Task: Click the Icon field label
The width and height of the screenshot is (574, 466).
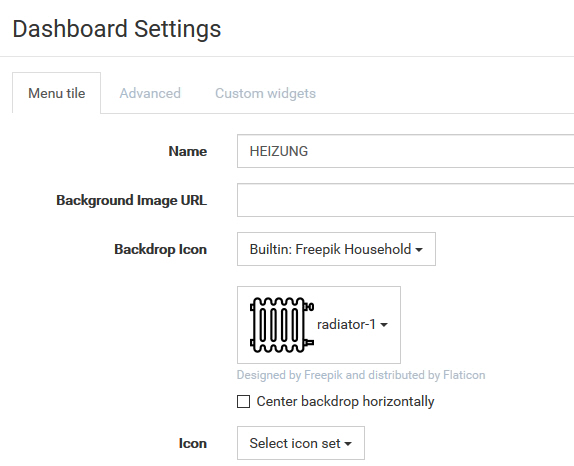Action: tap(193, 443)
